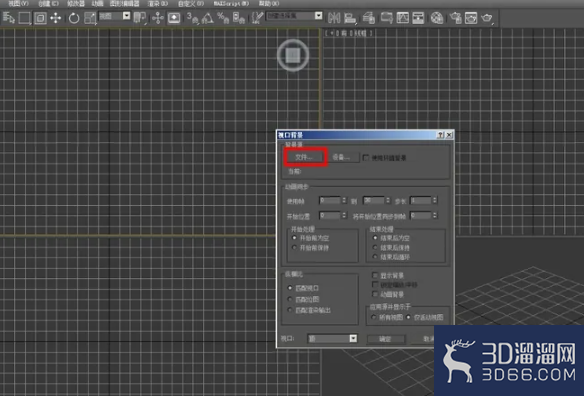Click the 开始位置 spinner arrows
This screenshot has width=584, height=396.
344,215
